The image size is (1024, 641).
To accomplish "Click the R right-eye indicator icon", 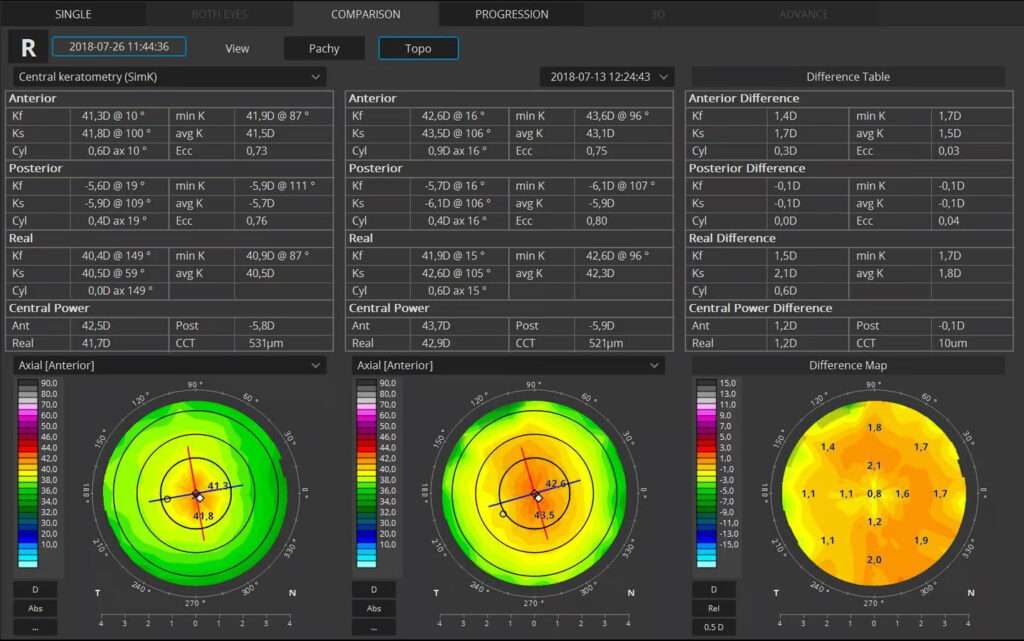I will pyautogui.click(x=28, y=47).
